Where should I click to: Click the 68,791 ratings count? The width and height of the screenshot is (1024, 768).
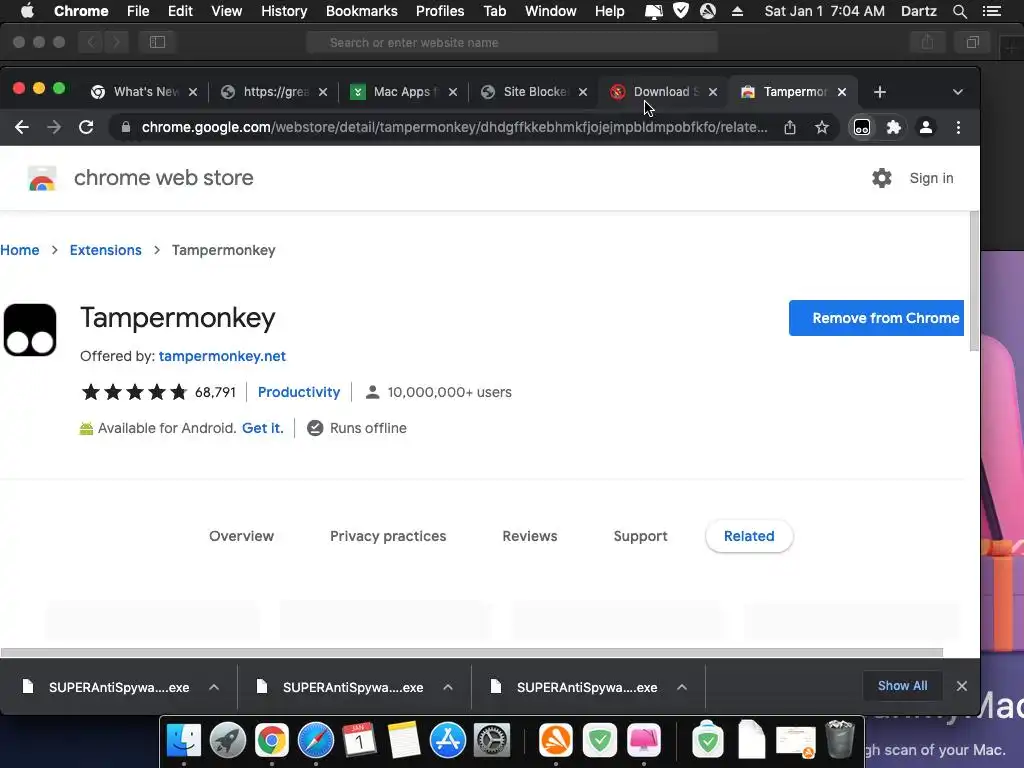pos(215,392)
